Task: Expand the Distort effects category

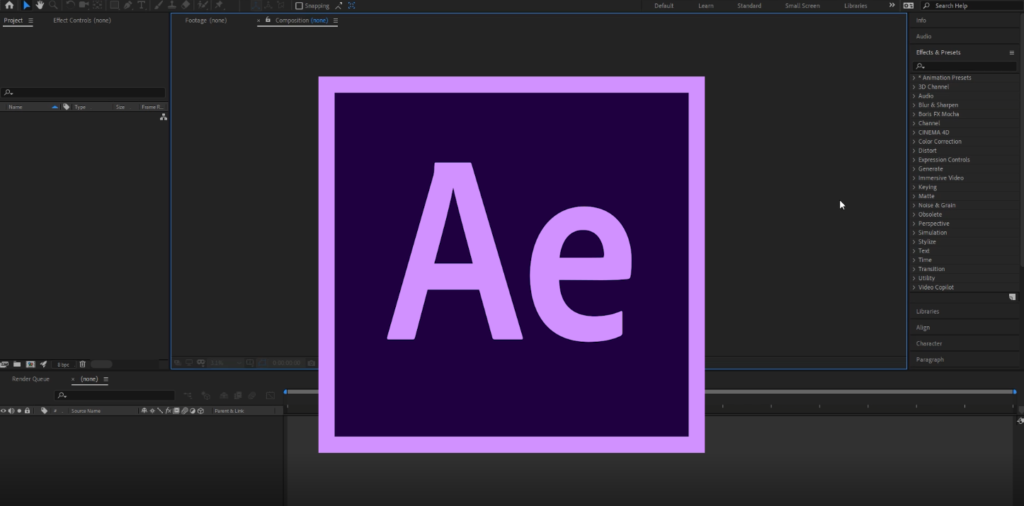Action: coord(914,151)
